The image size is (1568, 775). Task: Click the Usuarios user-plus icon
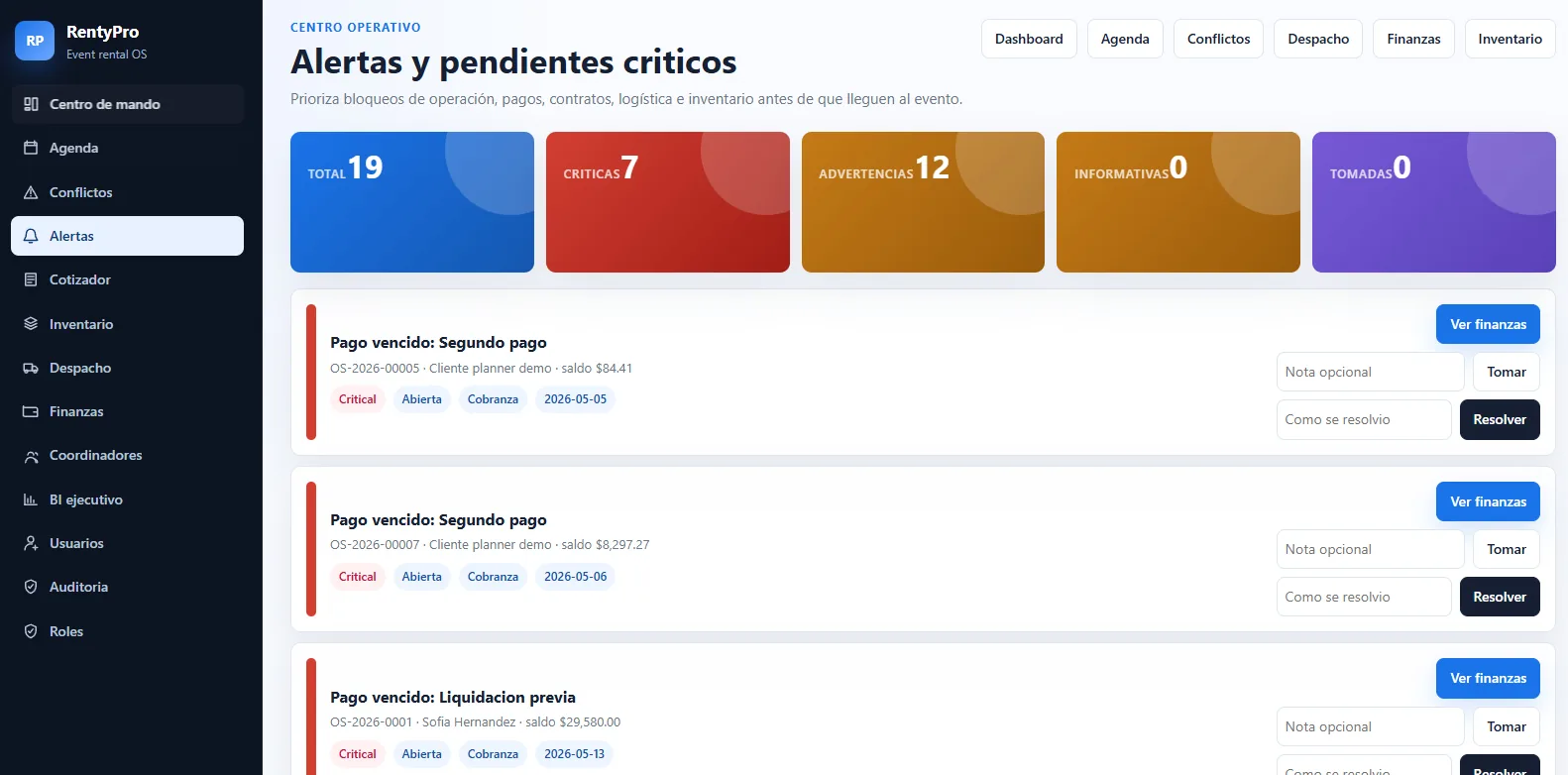(x=31, y=543)
